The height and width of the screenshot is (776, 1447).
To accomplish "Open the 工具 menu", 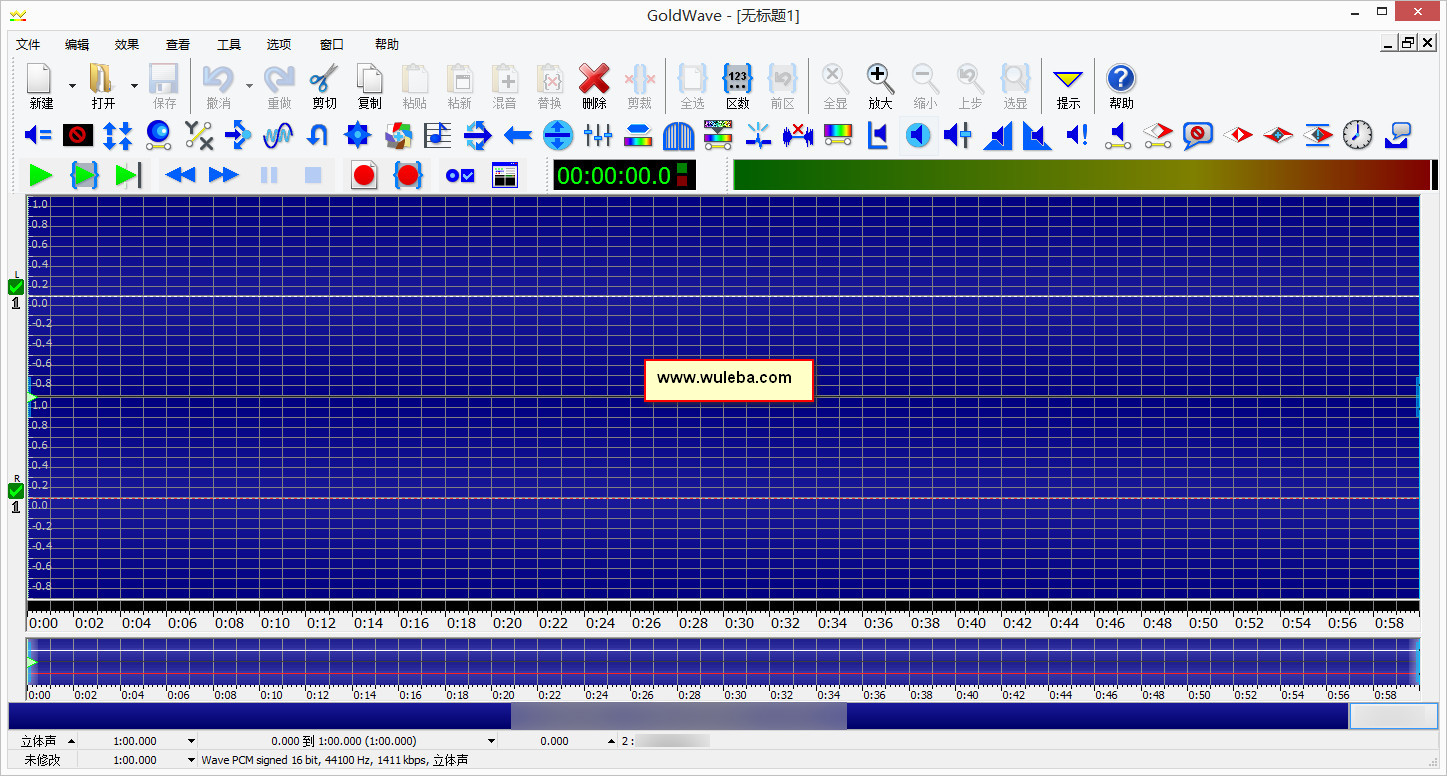I will (x=229, y=44).
